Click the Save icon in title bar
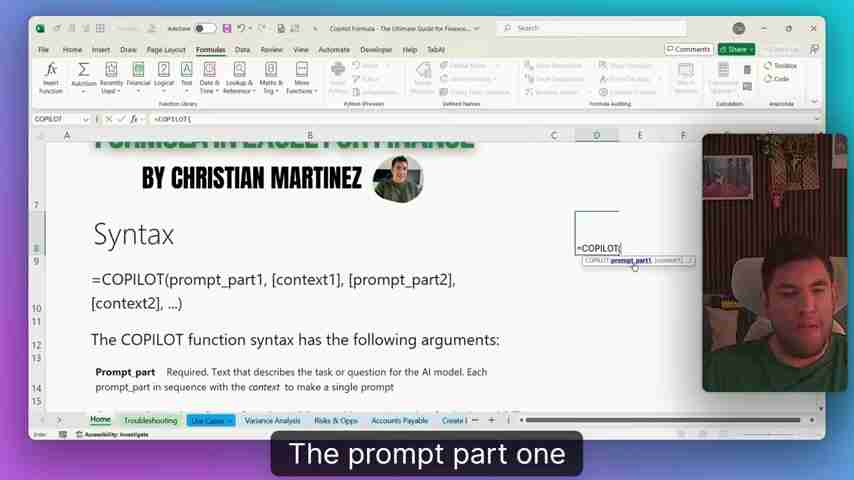 (x=227, y=28)
